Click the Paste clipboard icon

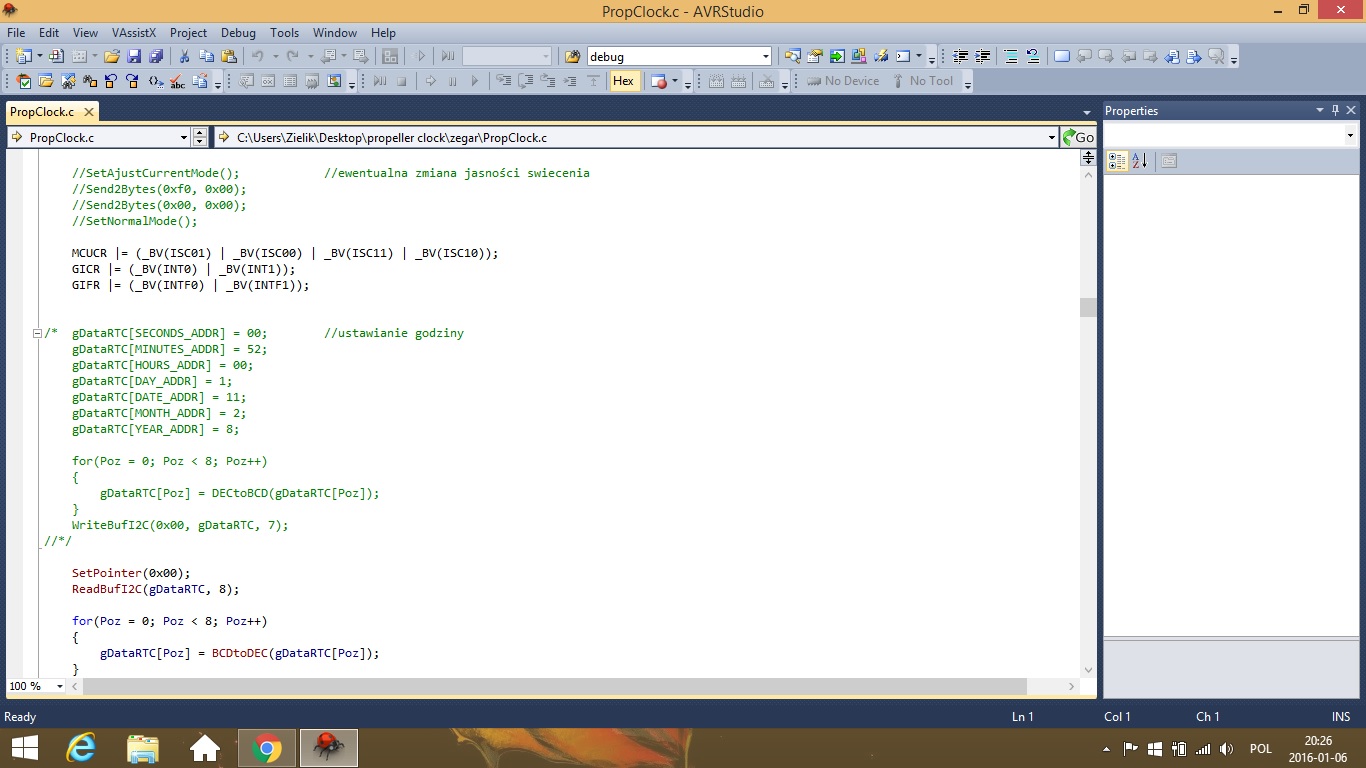[228, 56]
